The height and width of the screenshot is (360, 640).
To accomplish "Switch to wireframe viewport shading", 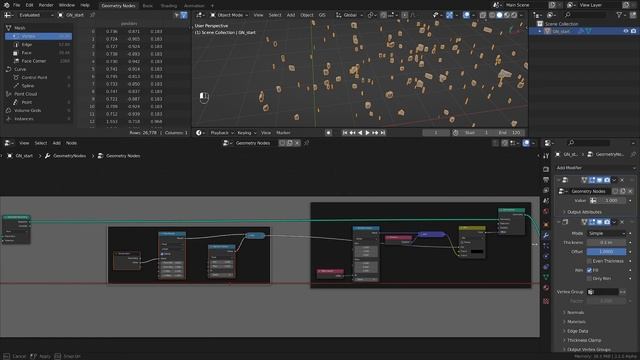I will point(492,15).
